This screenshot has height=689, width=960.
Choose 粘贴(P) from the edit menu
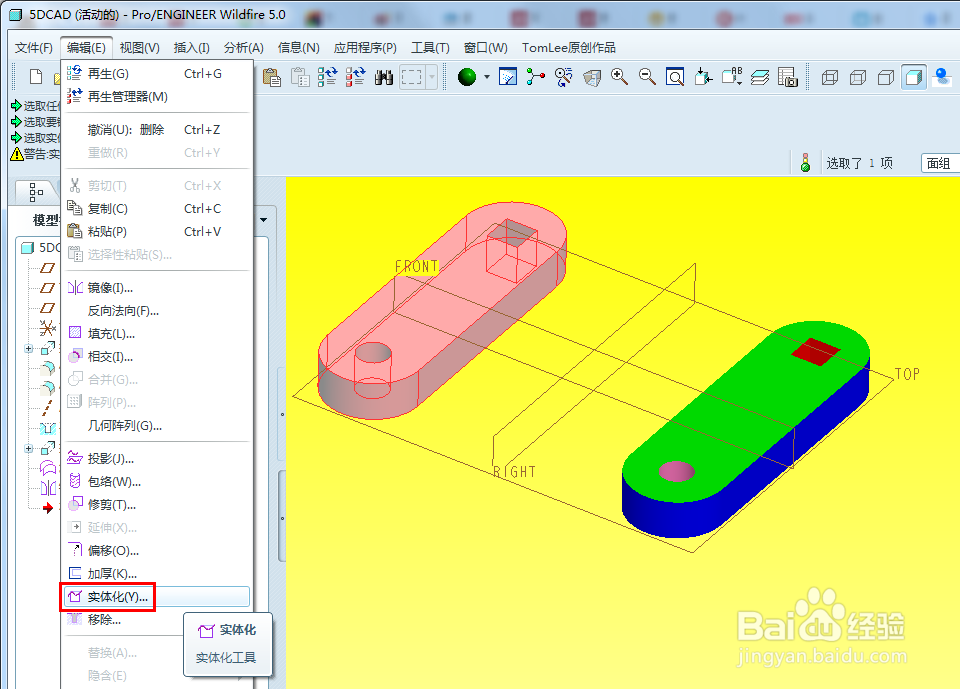pos(158,232)
